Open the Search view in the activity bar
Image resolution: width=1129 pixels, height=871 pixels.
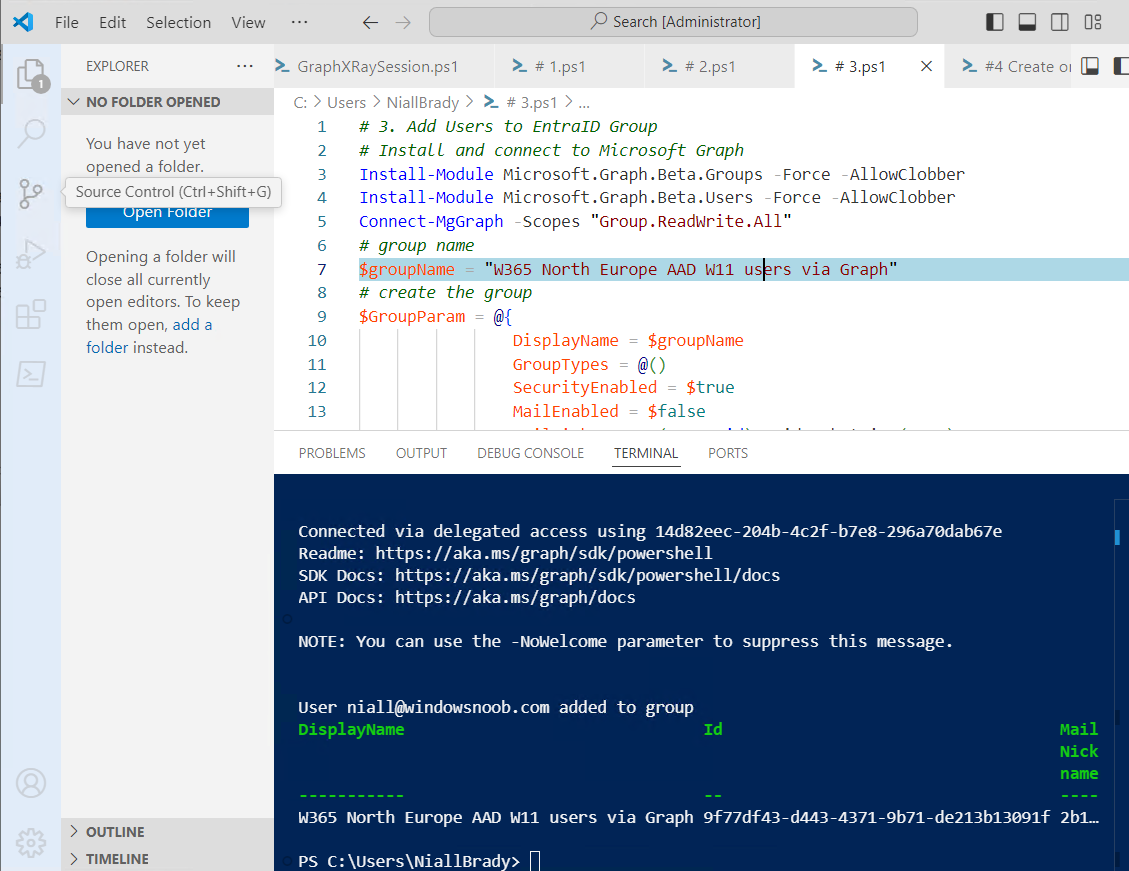click(31, 132)
